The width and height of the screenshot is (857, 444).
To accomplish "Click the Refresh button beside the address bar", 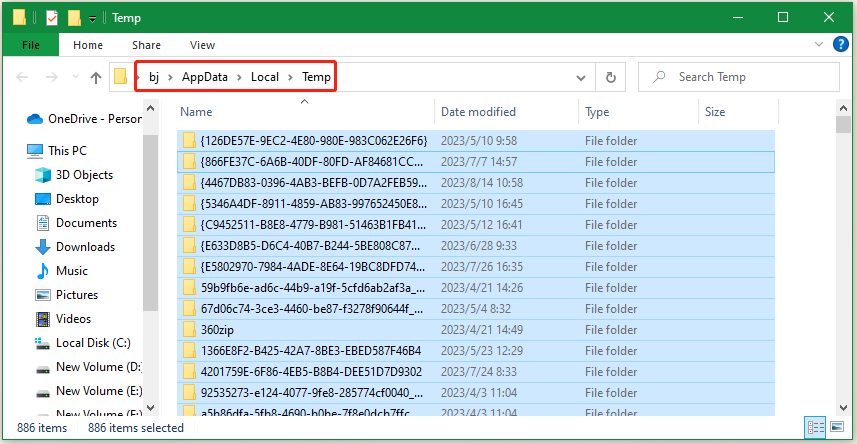I will pos(610,77).
